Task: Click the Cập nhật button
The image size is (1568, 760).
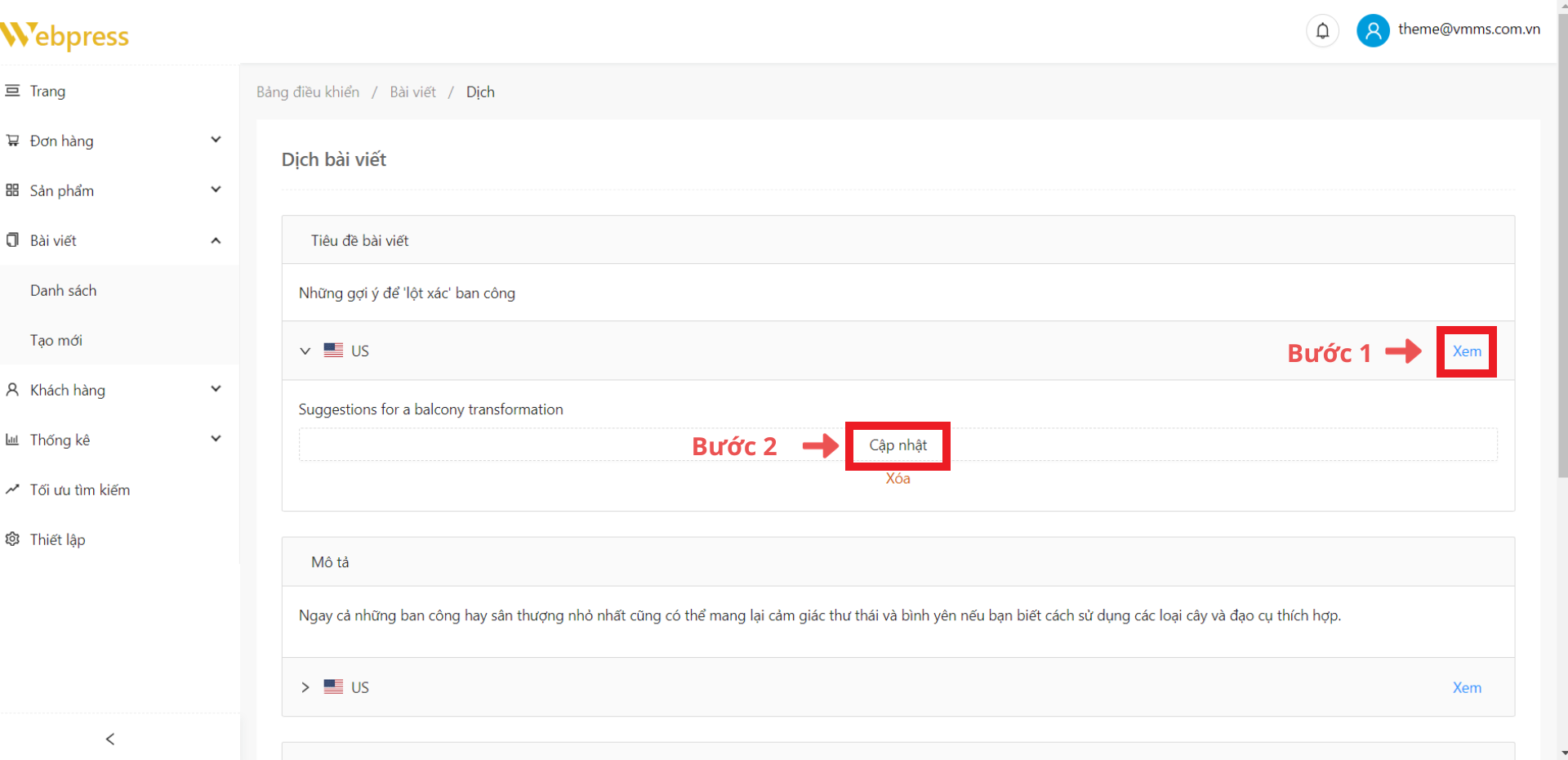Action: pyautogui.click(x=898, y=445)
